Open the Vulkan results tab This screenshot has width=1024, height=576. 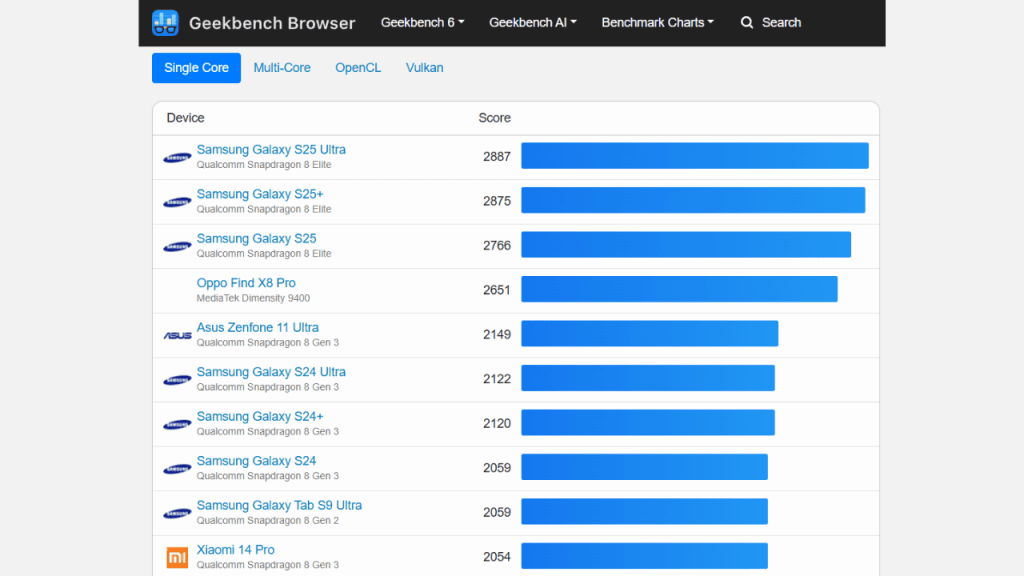424,68
